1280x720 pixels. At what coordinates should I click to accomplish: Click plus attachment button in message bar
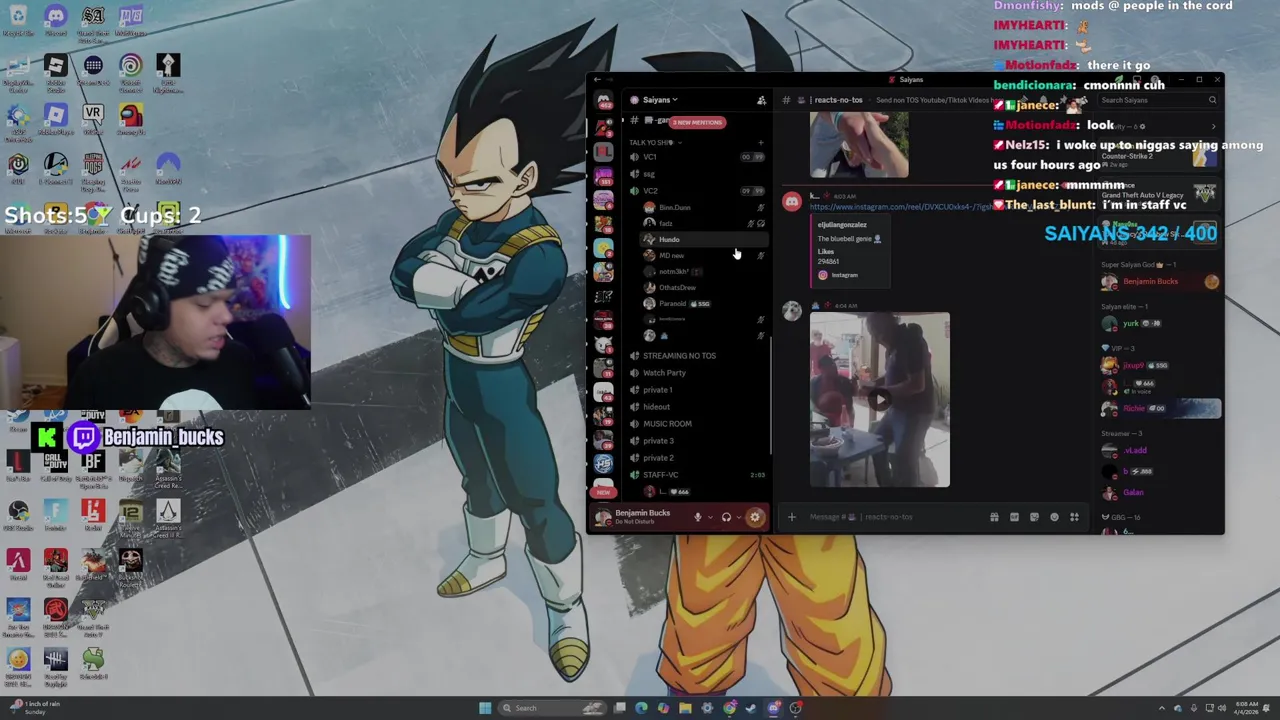[792, 517]
